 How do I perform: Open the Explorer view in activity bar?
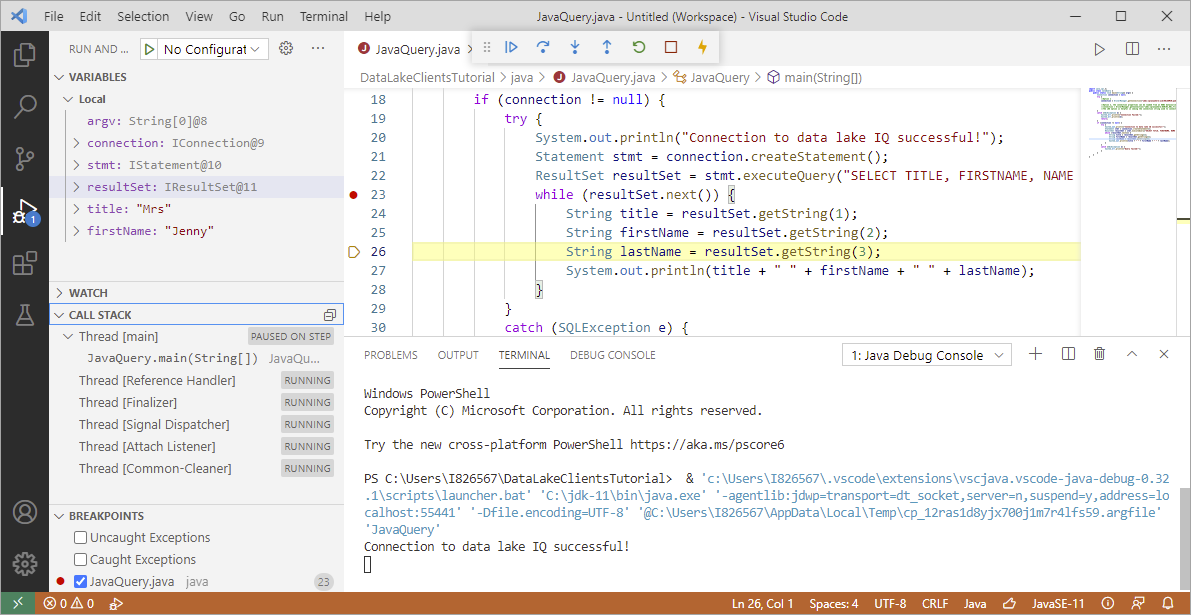pyautogui.click(x=24, y=55)
